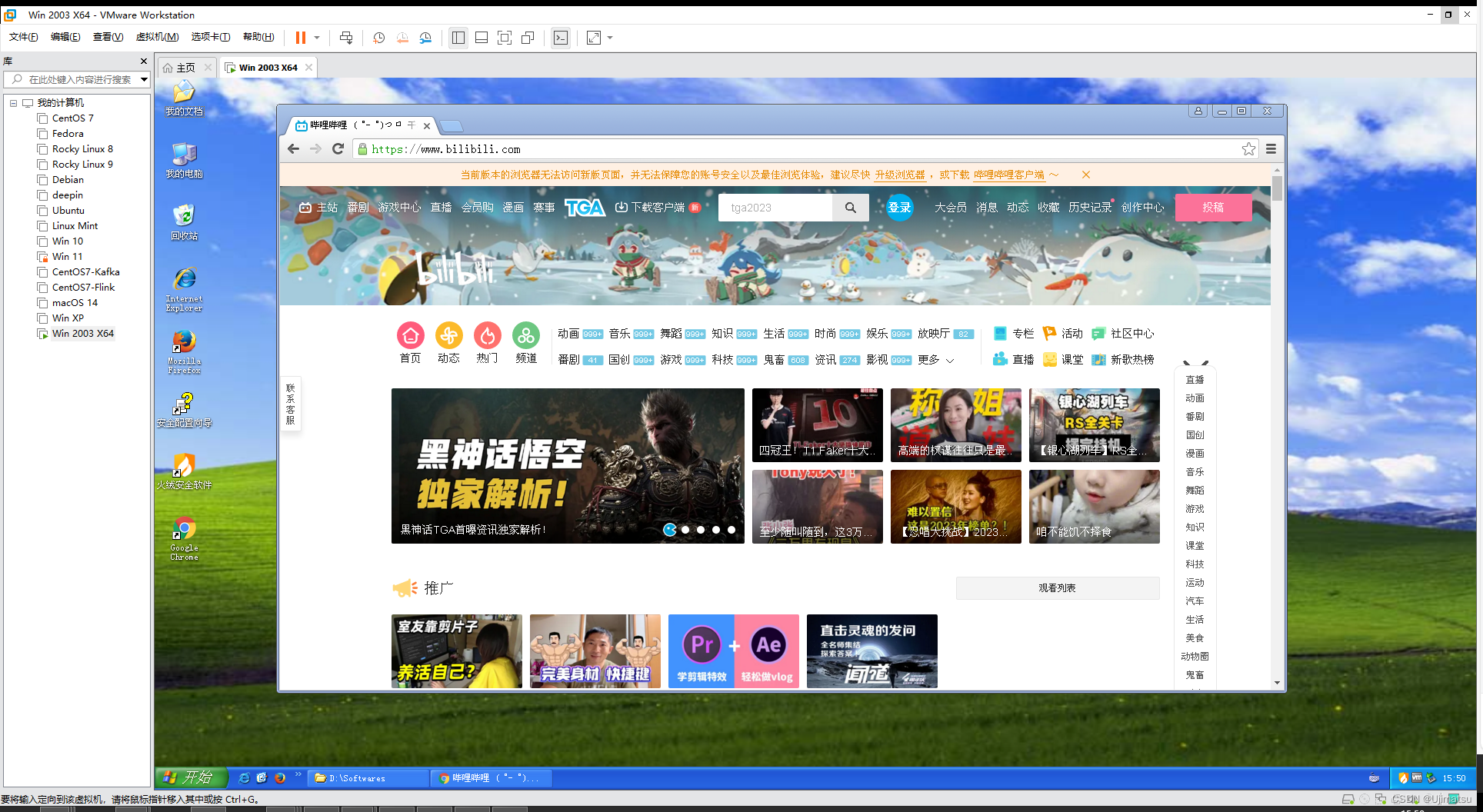1483x812 pixels.
Task: Open the 文件(F) menu
Action: (x=23, y=37)
